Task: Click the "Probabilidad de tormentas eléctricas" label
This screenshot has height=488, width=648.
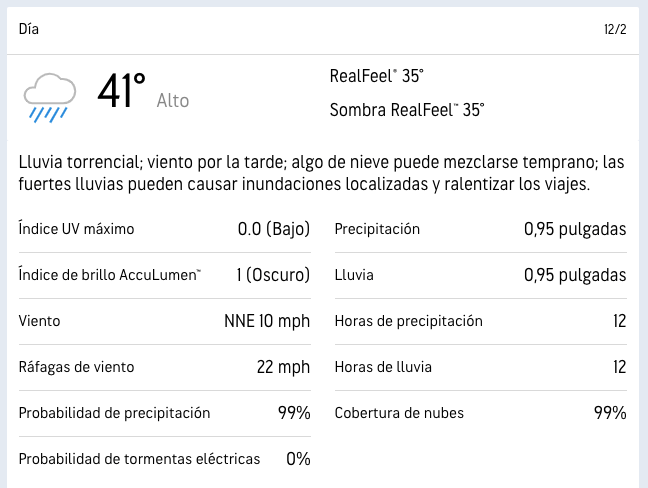Action: click(139, 459)
